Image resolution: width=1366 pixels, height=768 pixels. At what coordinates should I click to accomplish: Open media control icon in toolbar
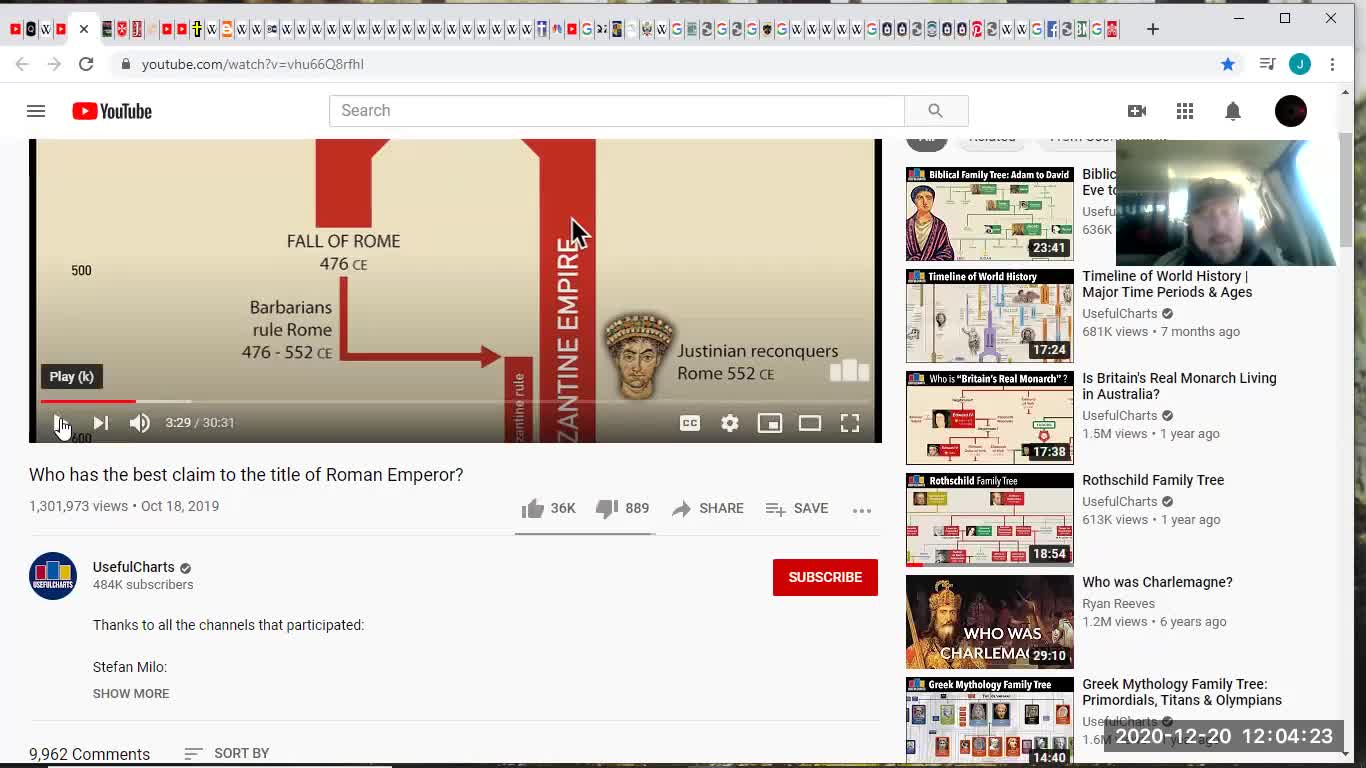1267,64
